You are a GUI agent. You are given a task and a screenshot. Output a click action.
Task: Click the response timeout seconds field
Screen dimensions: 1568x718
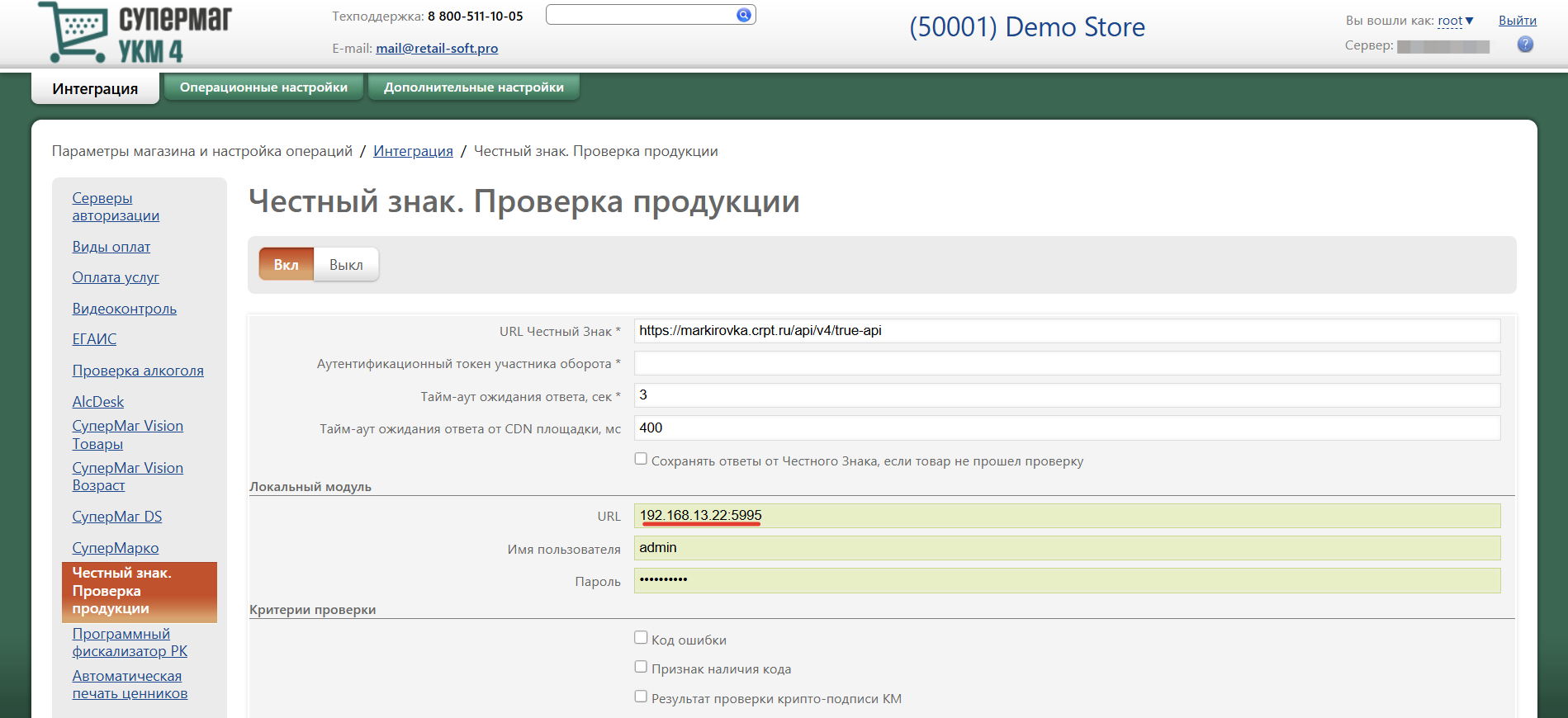pos(1067,395)
